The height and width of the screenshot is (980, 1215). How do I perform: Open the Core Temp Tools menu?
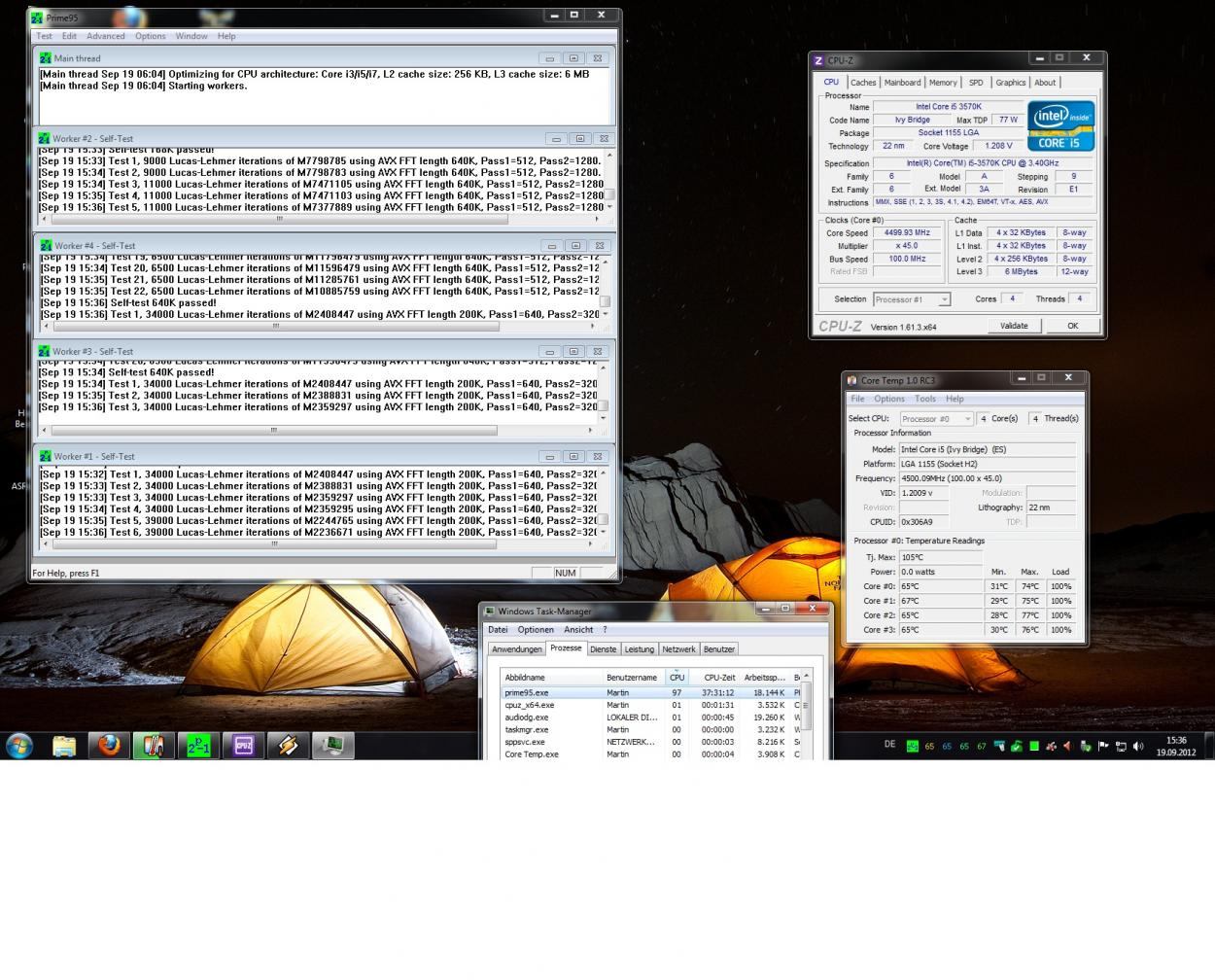click(925, 399)
